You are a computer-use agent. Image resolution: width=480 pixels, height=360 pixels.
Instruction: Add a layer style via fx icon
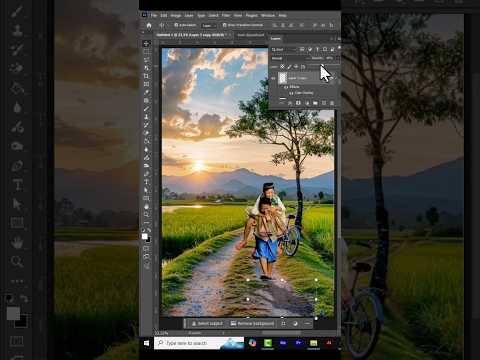290,103
